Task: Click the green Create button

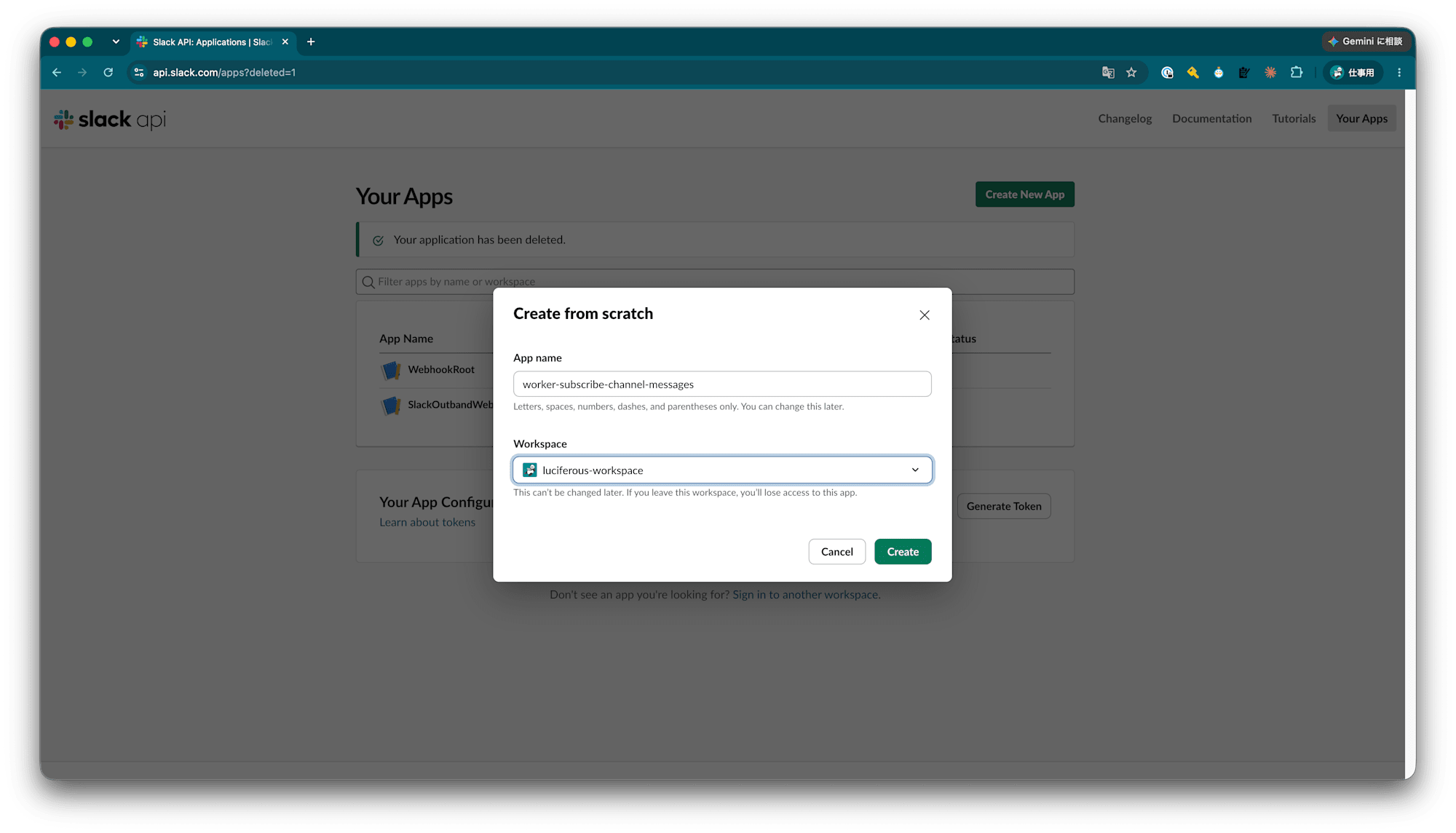Action: (x=903, y=551)
